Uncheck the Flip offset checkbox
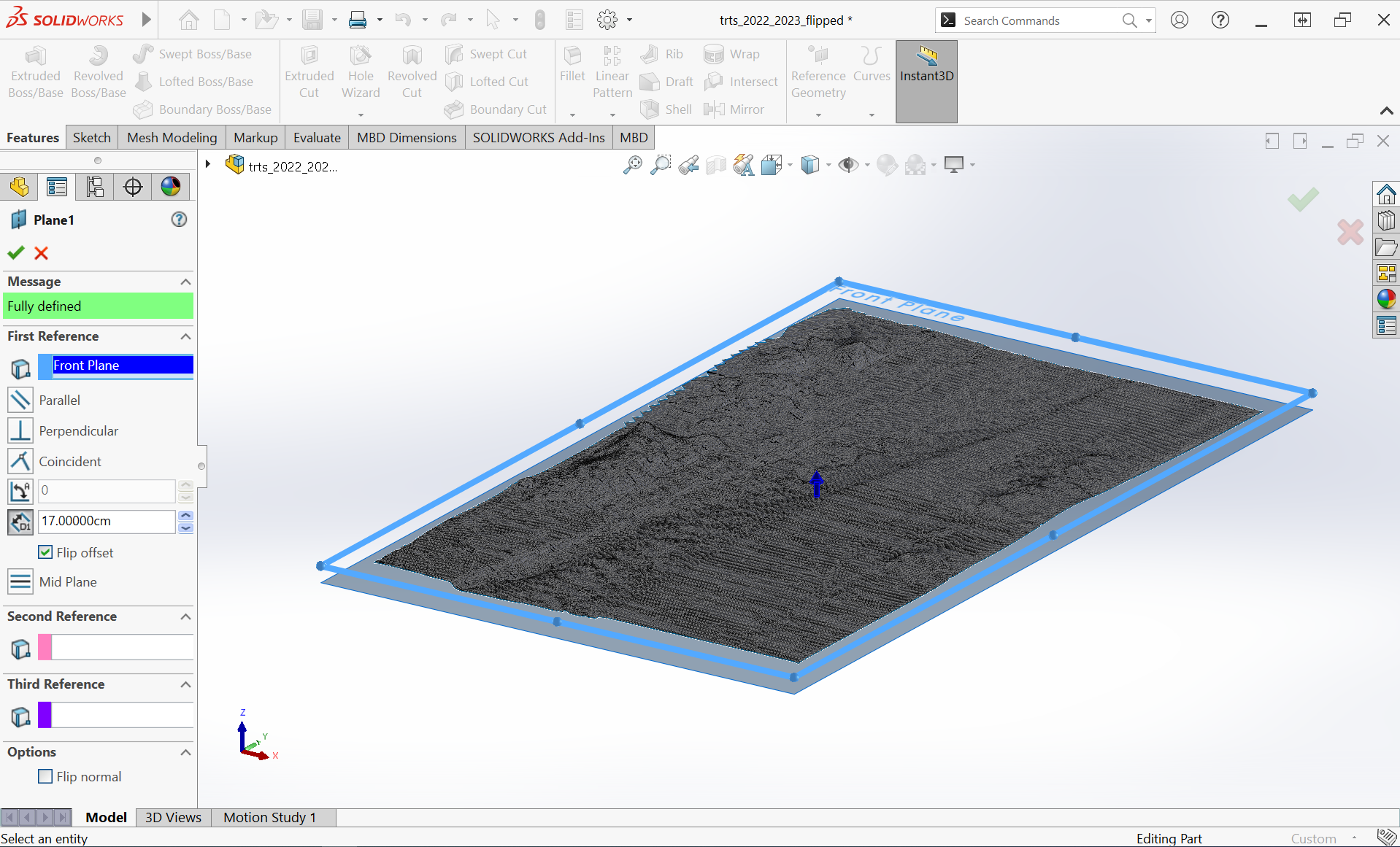This screenshot has height=847, width=1400. pos(45,552)
